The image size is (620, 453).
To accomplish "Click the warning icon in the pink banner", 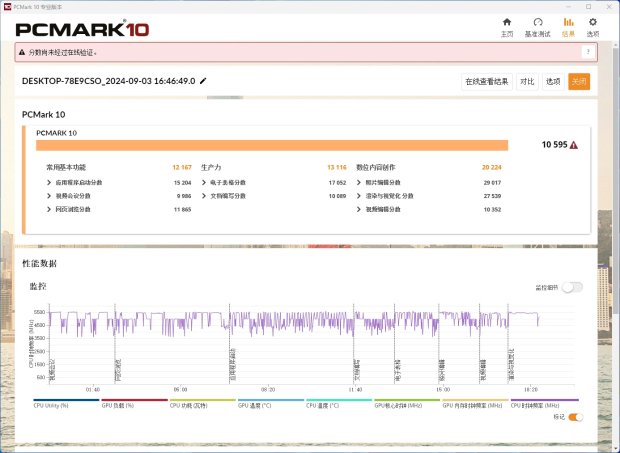I will [x=22, y=52].
